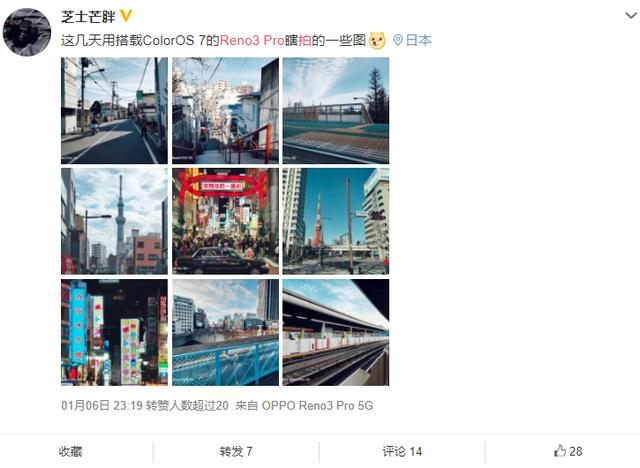640x468 pixels.
Task: Open the train platform tracks photo
Action: pos(336,333)
